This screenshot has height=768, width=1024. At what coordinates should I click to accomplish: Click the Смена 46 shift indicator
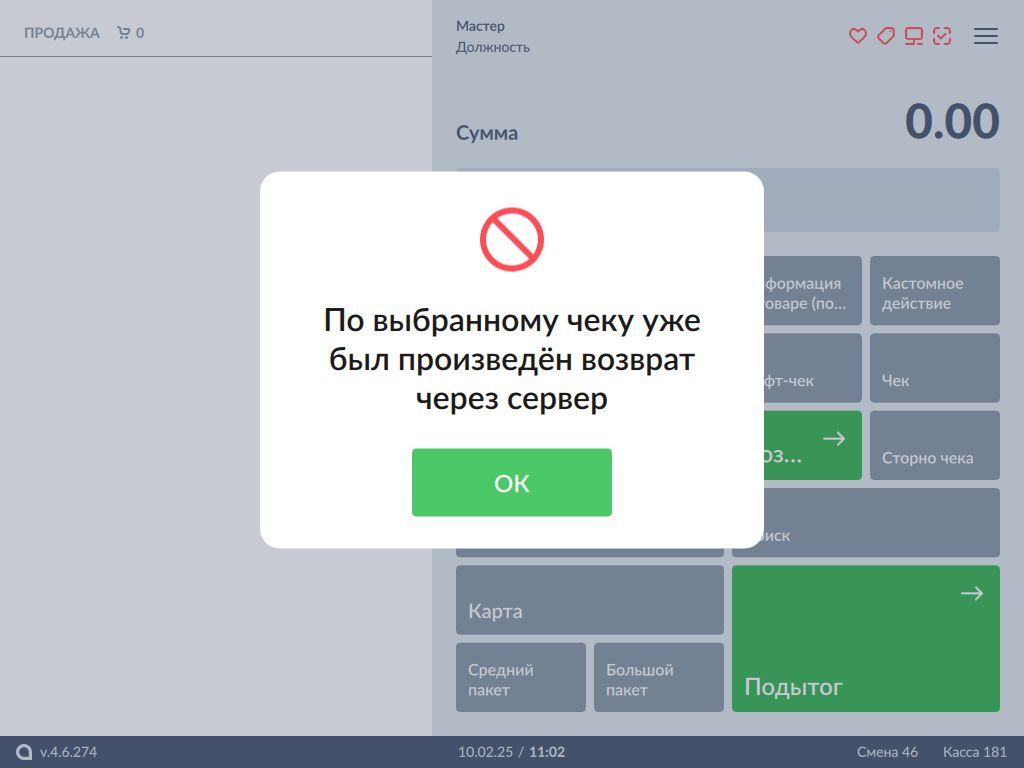(887, 752)
